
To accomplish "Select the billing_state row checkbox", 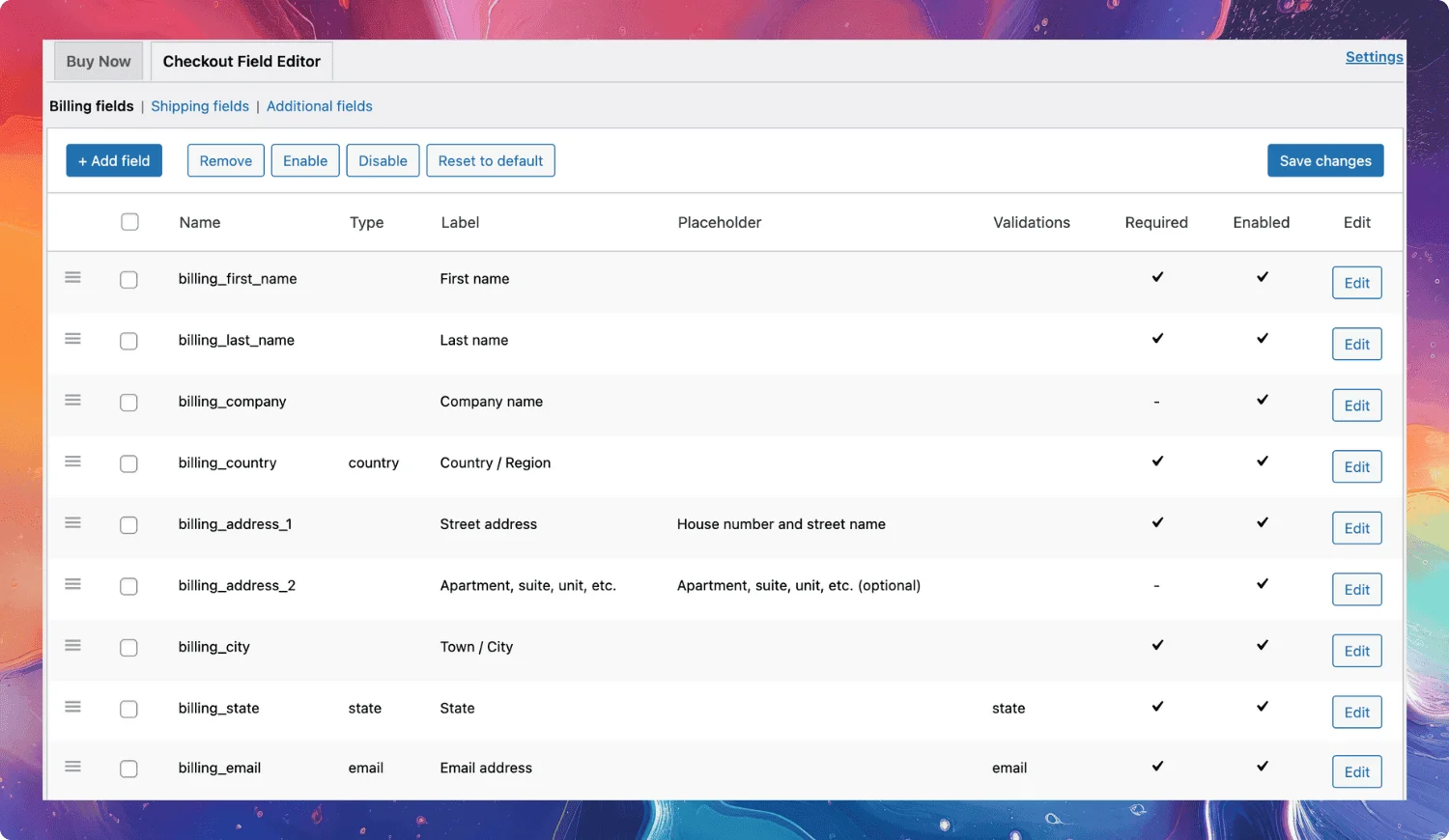I will click(128, 709).
